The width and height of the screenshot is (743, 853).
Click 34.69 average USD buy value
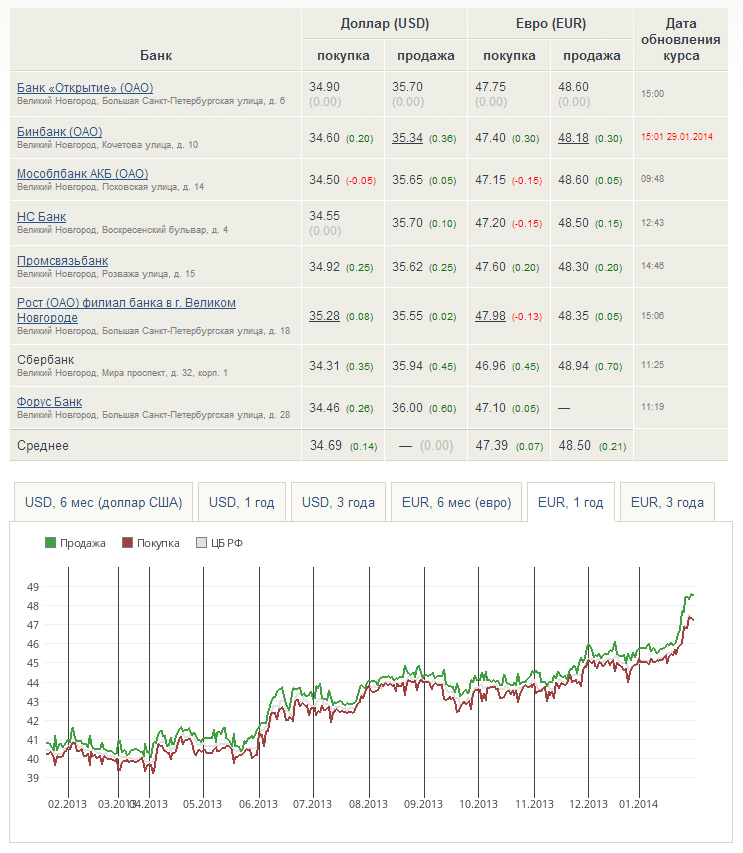[326, 446]
